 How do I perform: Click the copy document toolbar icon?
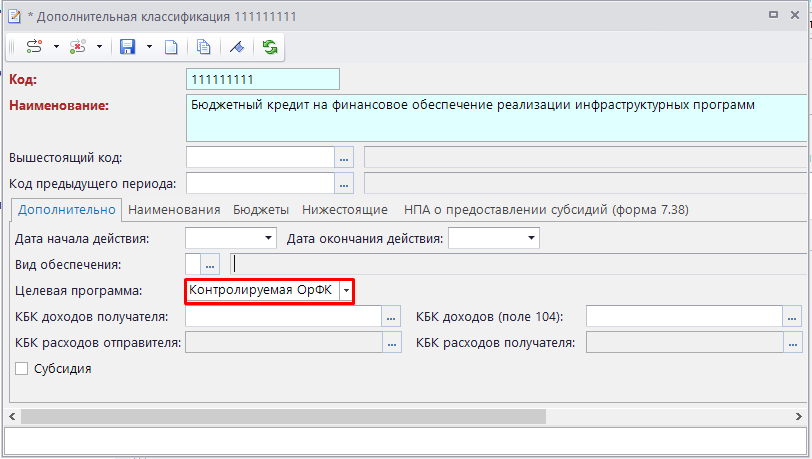[x=204, y=47]
